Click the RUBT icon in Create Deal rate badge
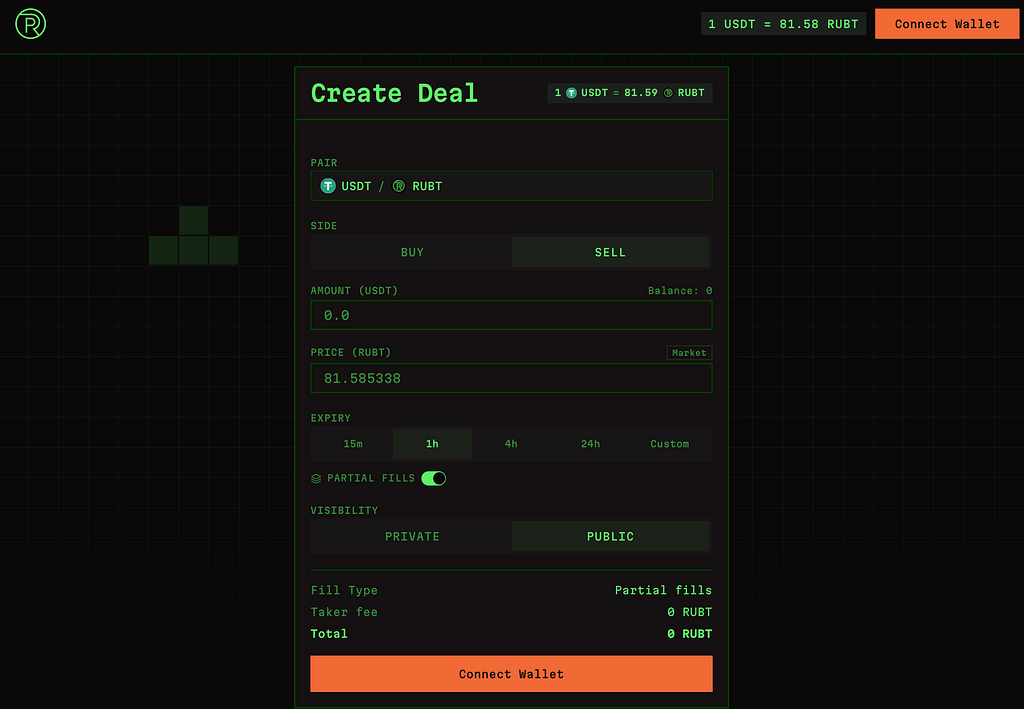 [x=668, y=93]
